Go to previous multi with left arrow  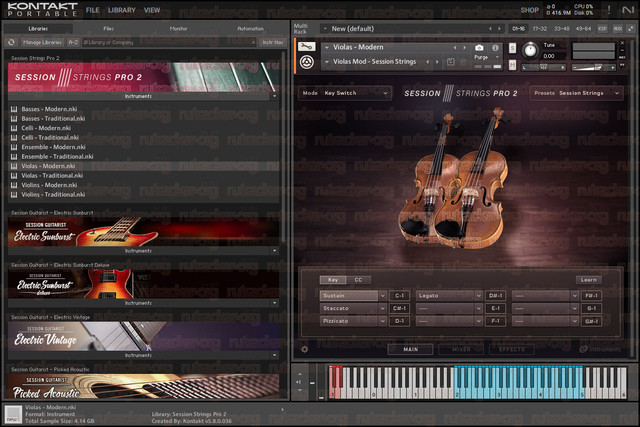pyautogui.click(x=490, y=29)
